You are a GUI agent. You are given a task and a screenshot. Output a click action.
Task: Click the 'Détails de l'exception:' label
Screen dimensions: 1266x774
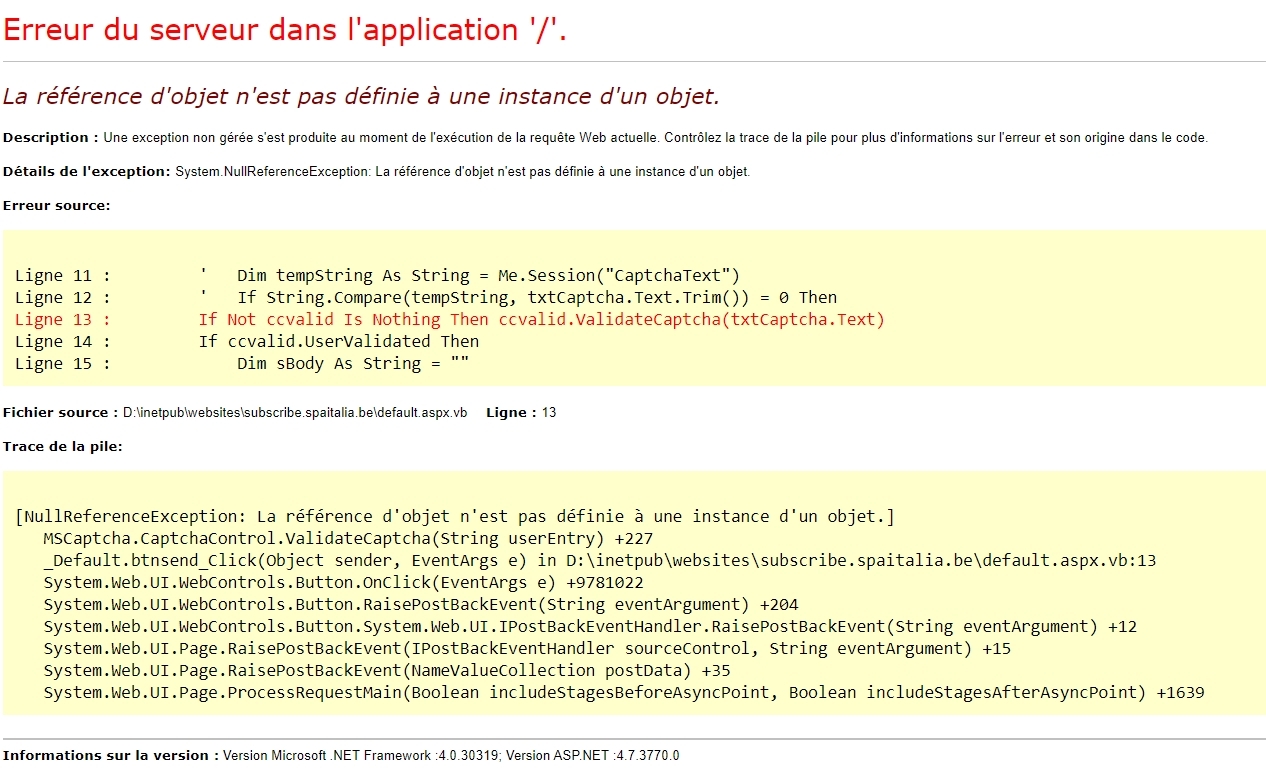point(87,172)
